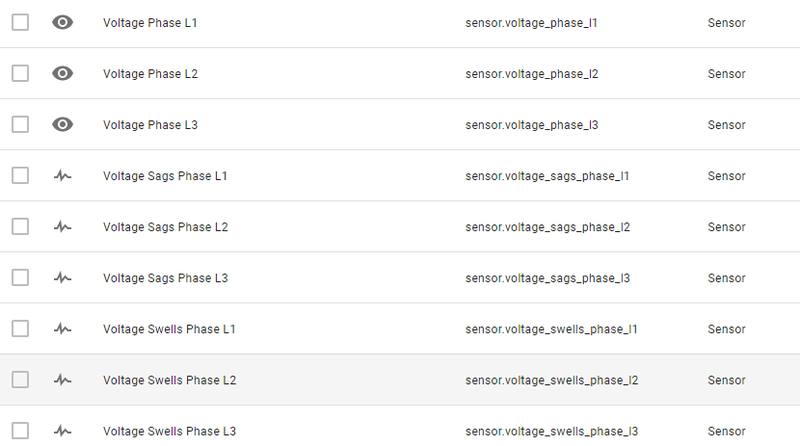The width and height of the screenshot is (800, 446).
Task: Click the eye icon for Voltage Phase L3
Action: click(x=63, y=124)
